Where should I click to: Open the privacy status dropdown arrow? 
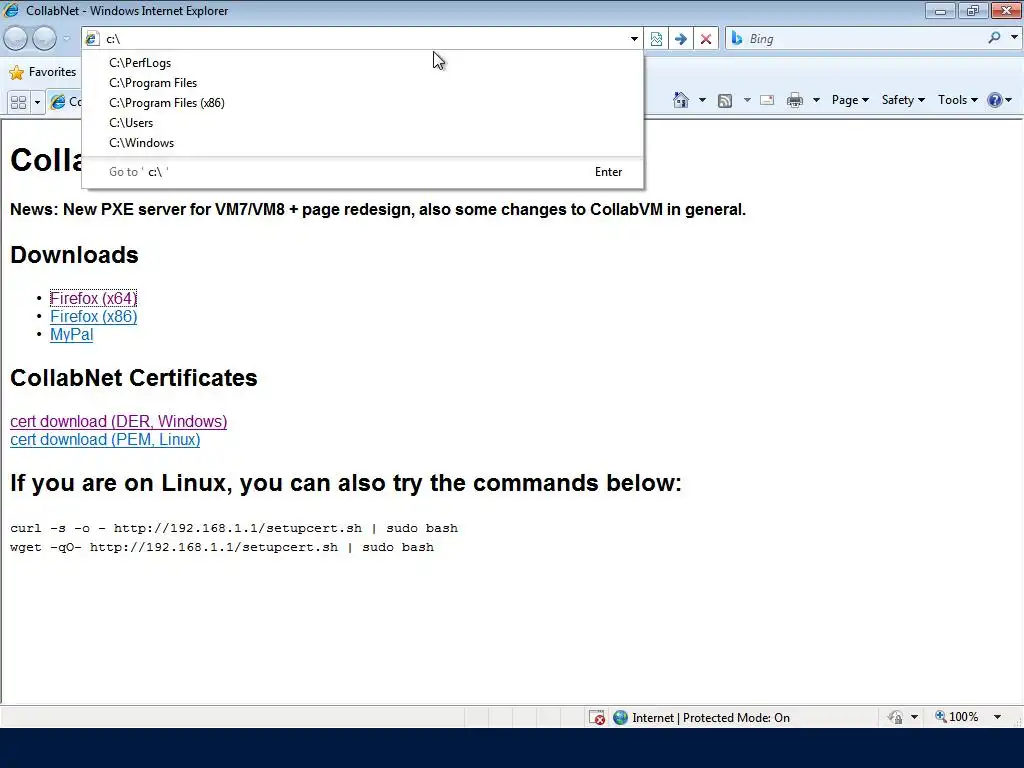click(x=914, y=717)
